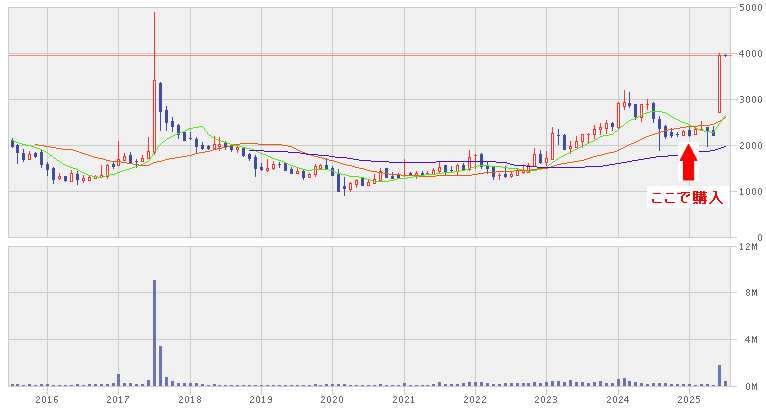Click the 2000 price axis label

tap(751, 145)
